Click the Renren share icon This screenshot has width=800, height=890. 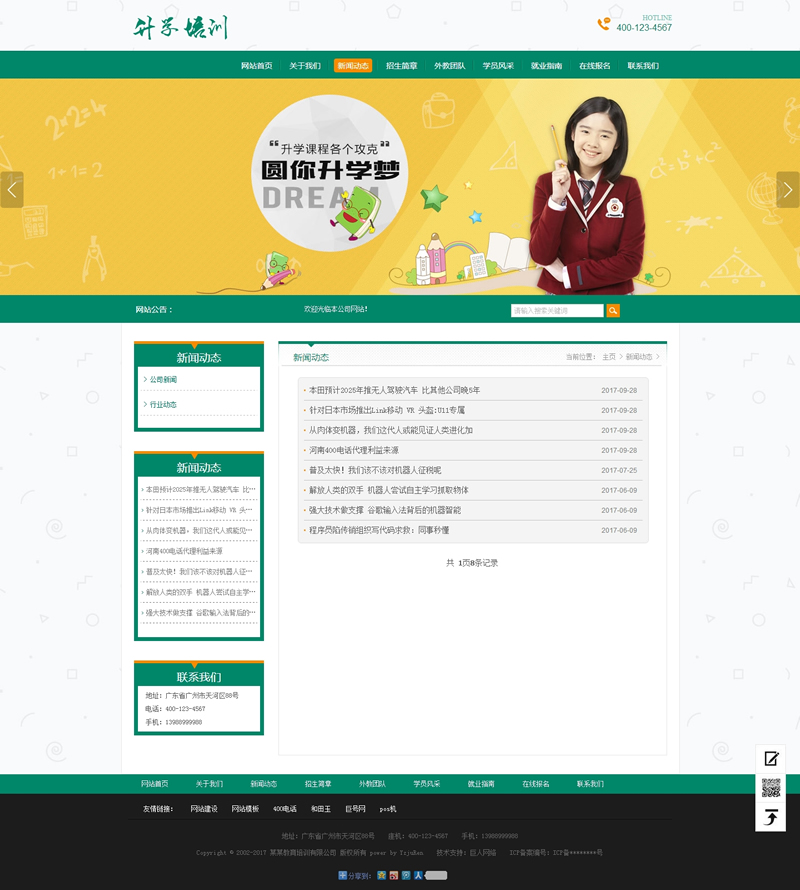(x=418, y=875)
